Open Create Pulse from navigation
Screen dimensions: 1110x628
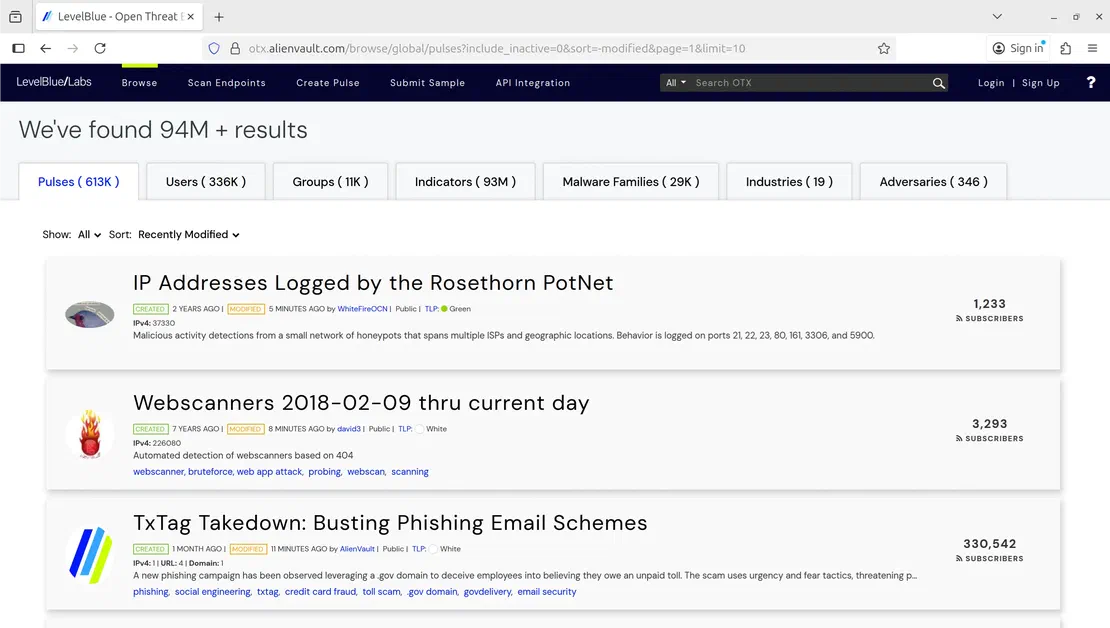(x=328, y=83)
